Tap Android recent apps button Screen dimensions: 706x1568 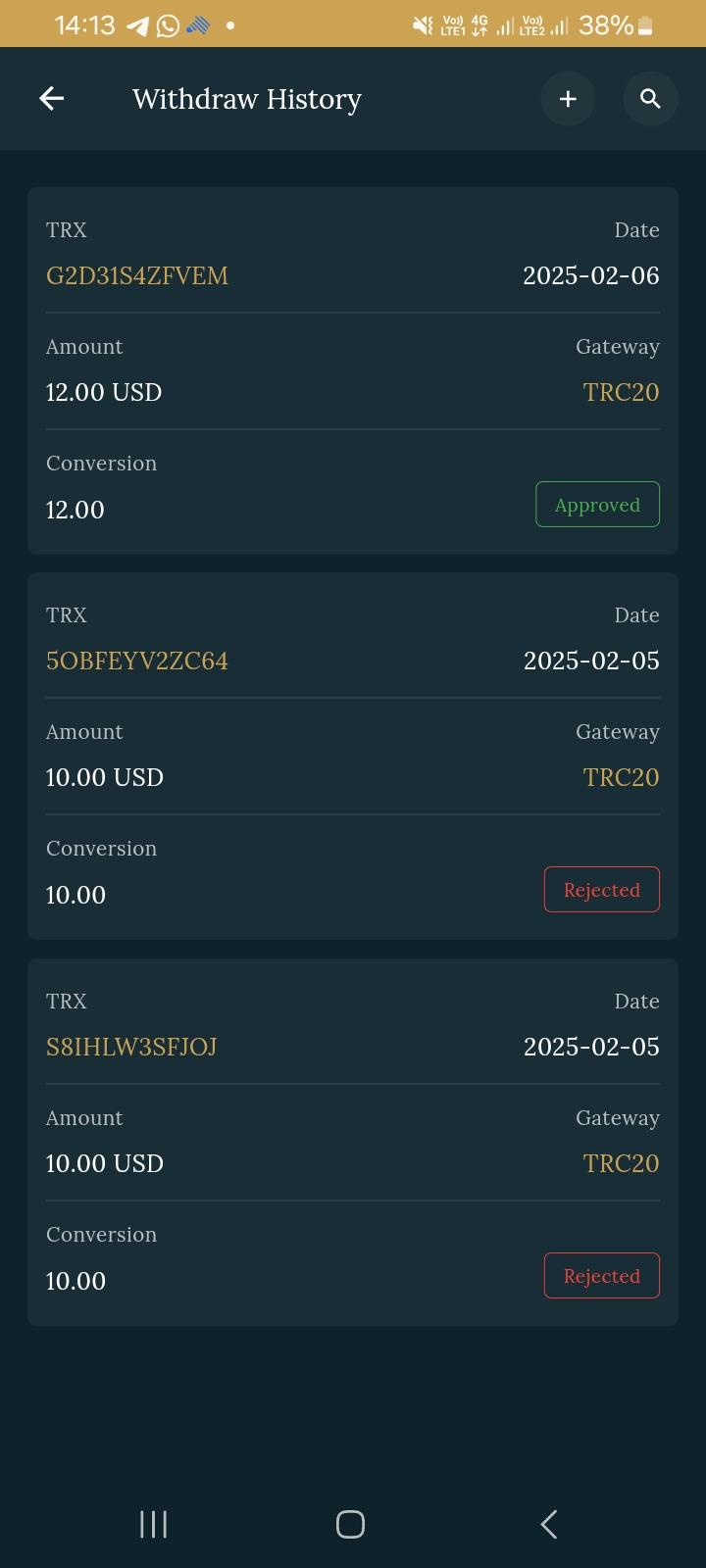pyautogui.click(x=153, y=1524)
